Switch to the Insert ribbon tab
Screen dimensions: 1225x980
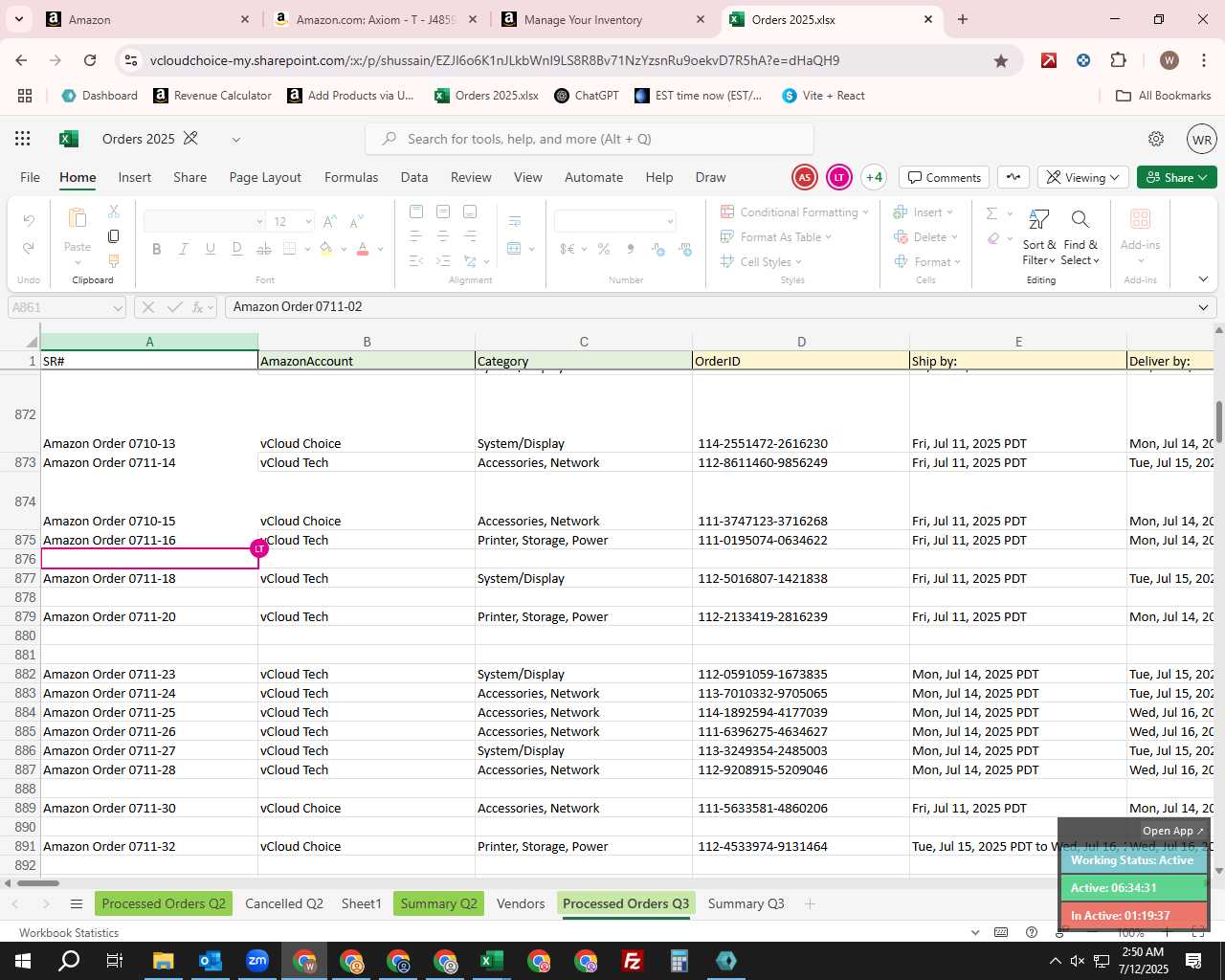[x=135, y=177]
